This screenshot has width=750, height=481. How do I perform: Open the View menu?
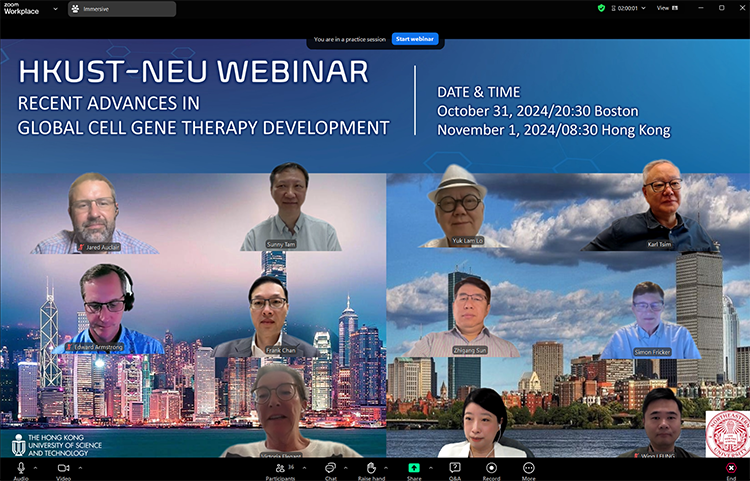(x=667, y=8)
